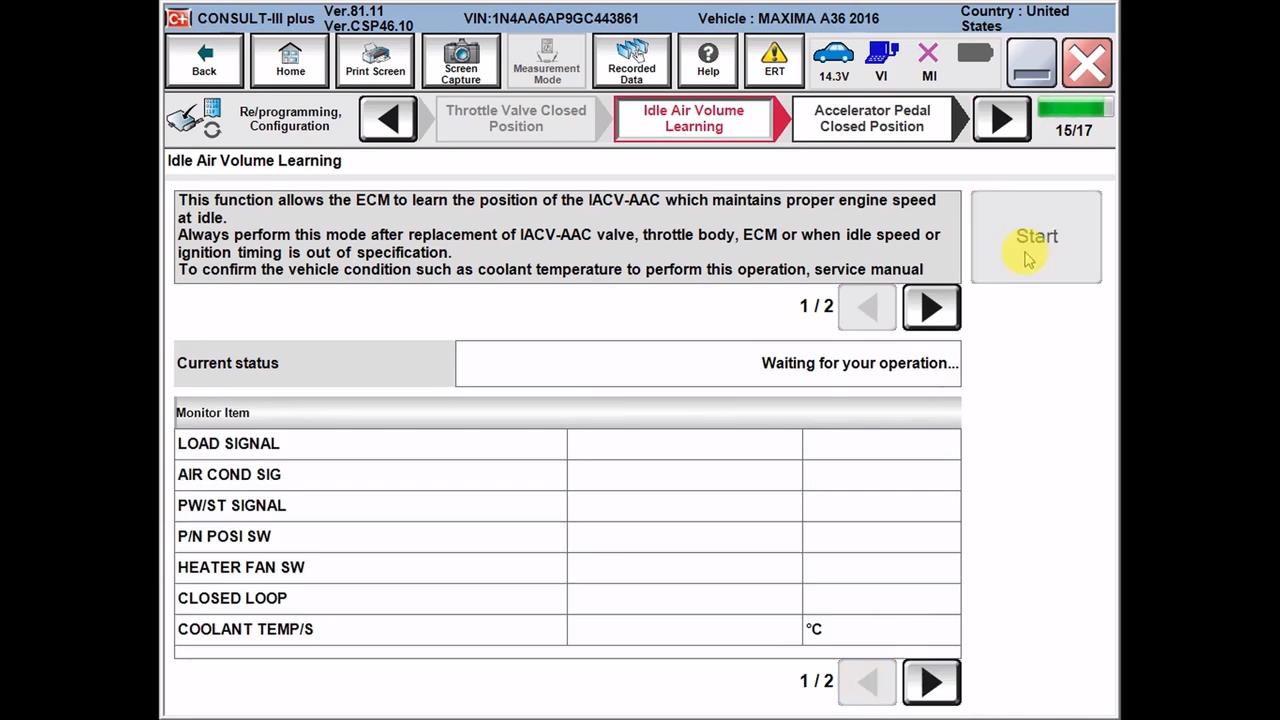Go to next workflow step arrow
This screenshot has width=1280, height=720.
tap(1001, 119)
